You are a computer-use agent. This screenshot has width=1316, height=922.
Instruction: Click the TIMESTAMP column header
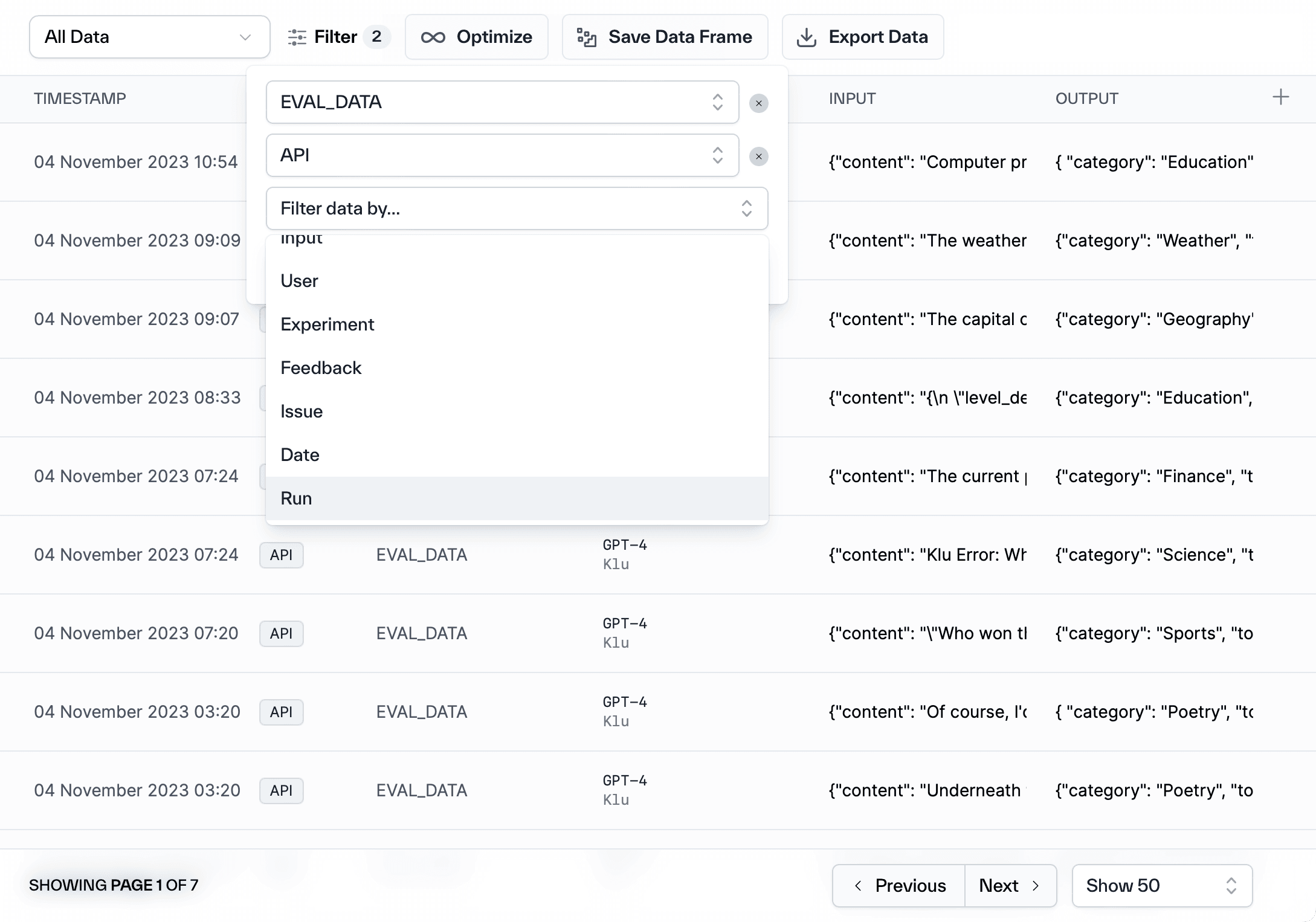click(80, 98)
